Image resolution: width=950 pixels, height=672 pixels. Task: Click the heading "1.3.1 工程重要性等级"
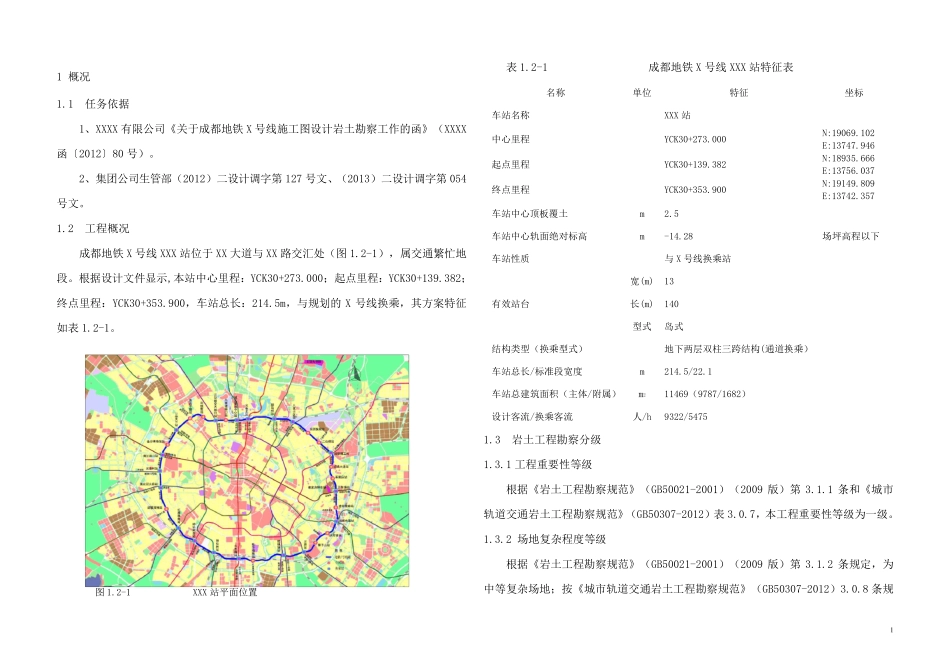[x=537, y=465]
